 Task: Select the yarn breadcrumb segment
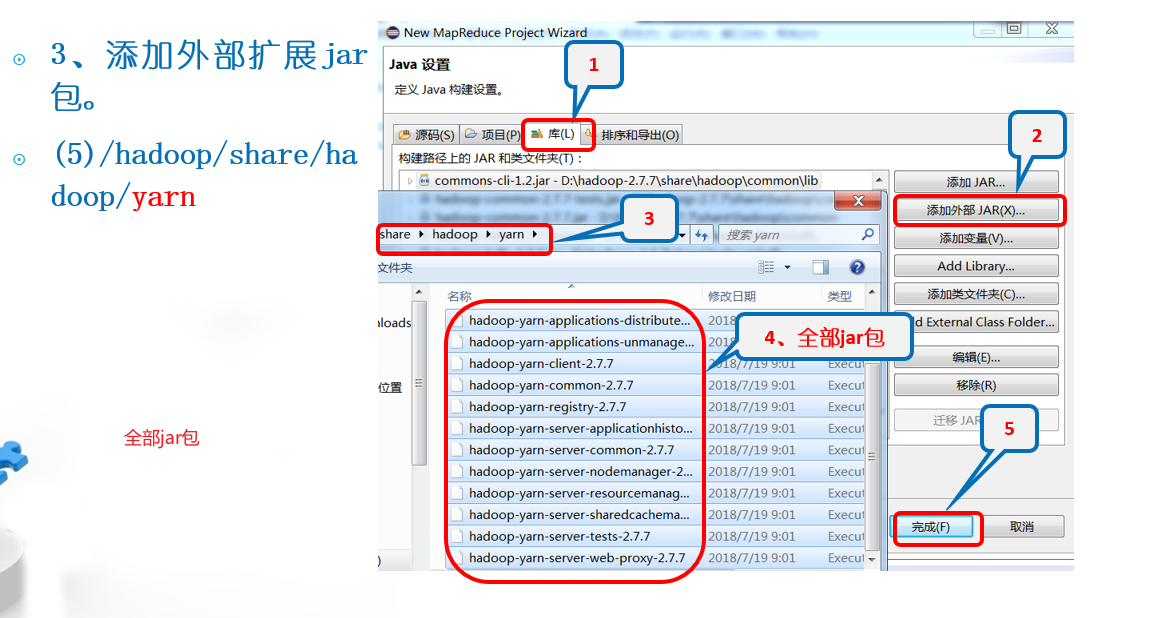click(x=511, y=234)
